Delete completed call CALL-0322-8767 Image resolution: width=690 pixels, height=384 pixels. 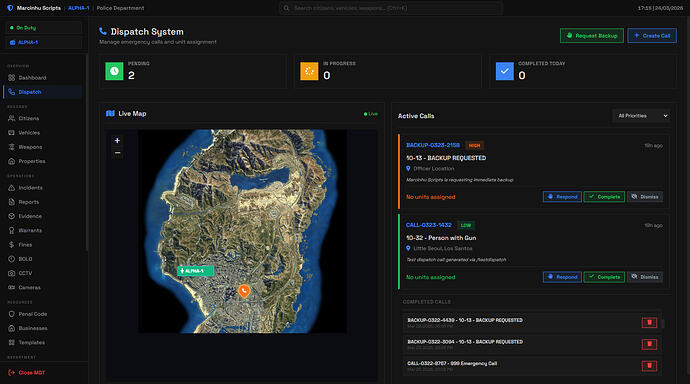(650, 366)
